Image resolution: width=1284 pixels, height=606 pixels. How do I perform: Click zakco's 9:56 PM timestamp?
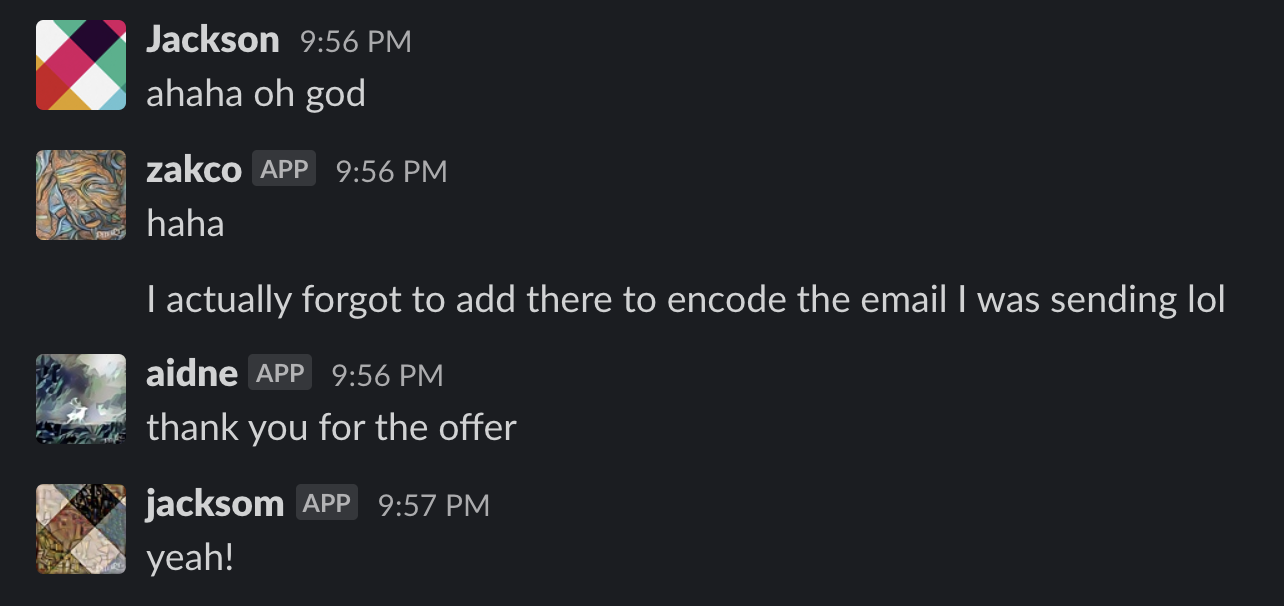click(x=392, y=172)
